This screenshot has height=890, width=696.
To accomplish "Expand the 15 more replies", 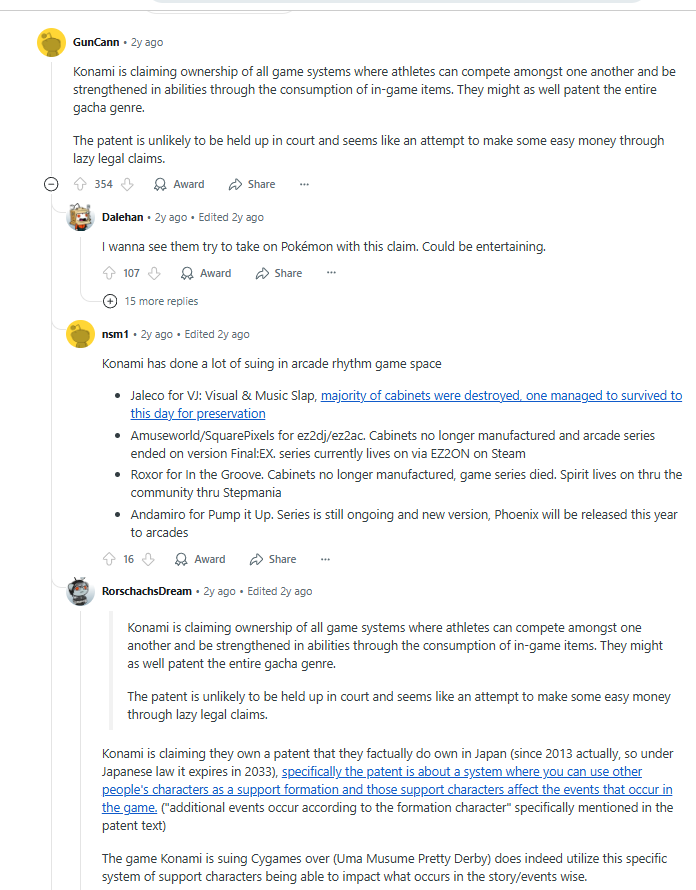I will [x=150, y=301].
